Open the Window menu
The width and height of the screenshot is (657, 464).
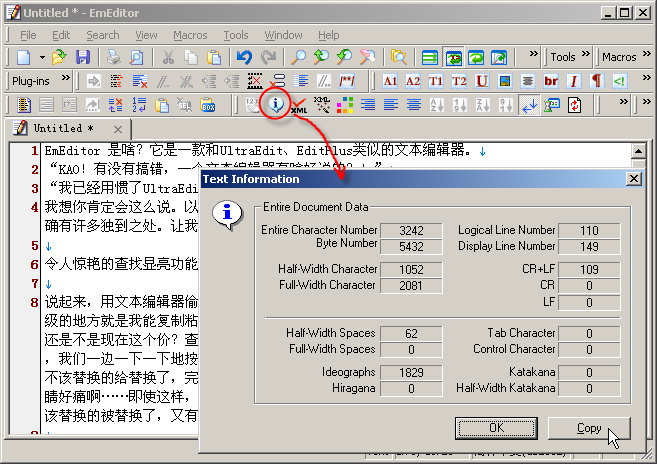283,35
